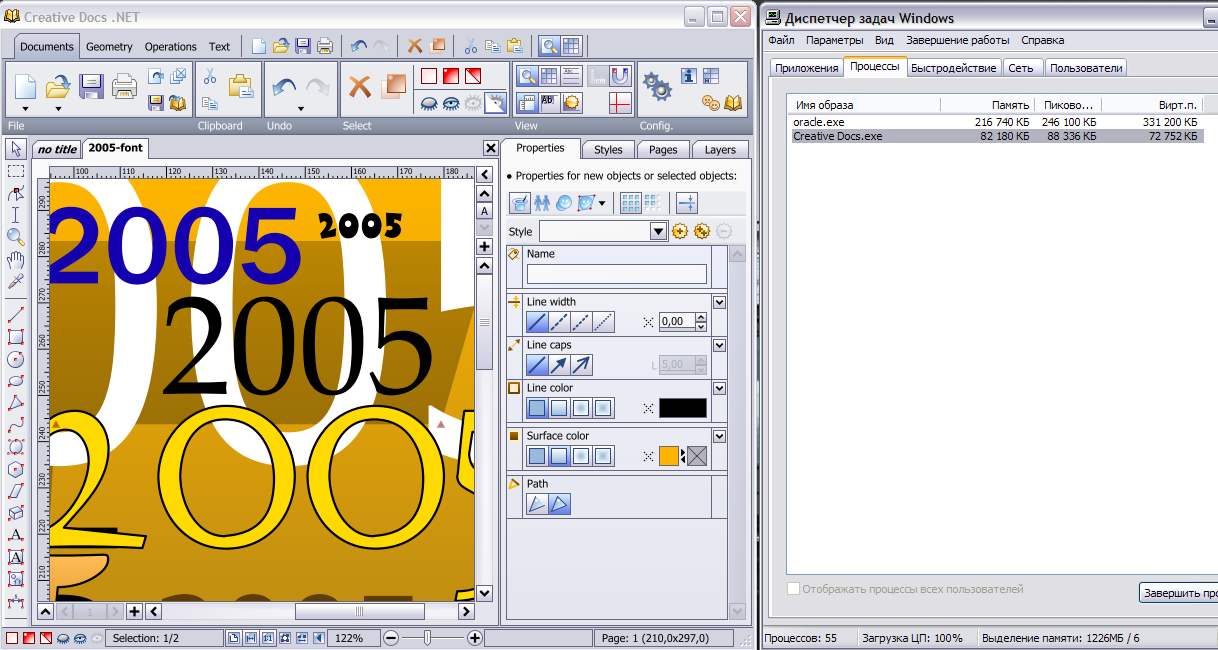The image size is (1218, 650).
Task: Select the Magnifier zoom tool in left toolbar
Action: [15, 237]
